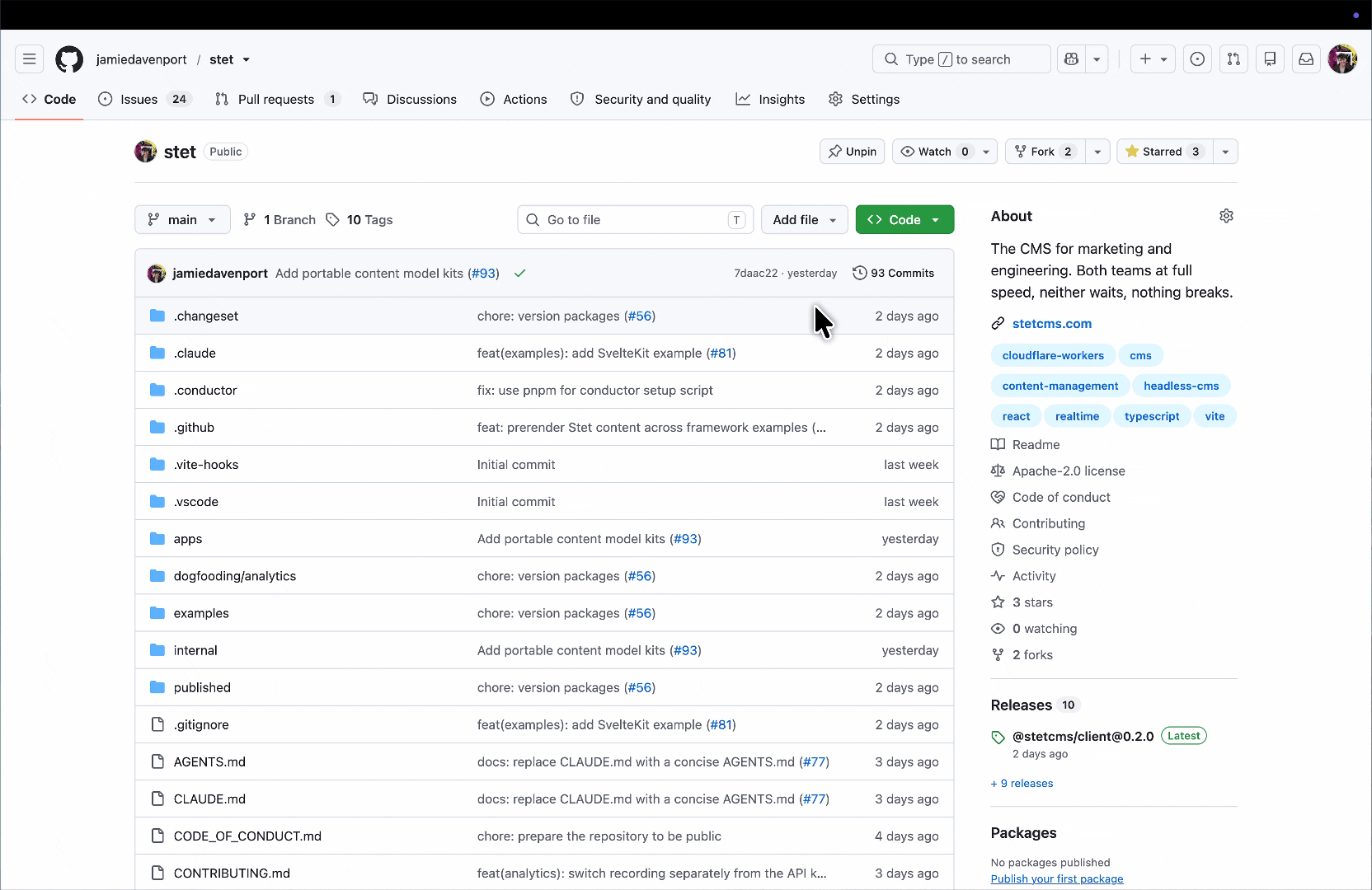Screen dimensions: 1372x890
Task: Unpin the stet repository
Action: (853, 152)
